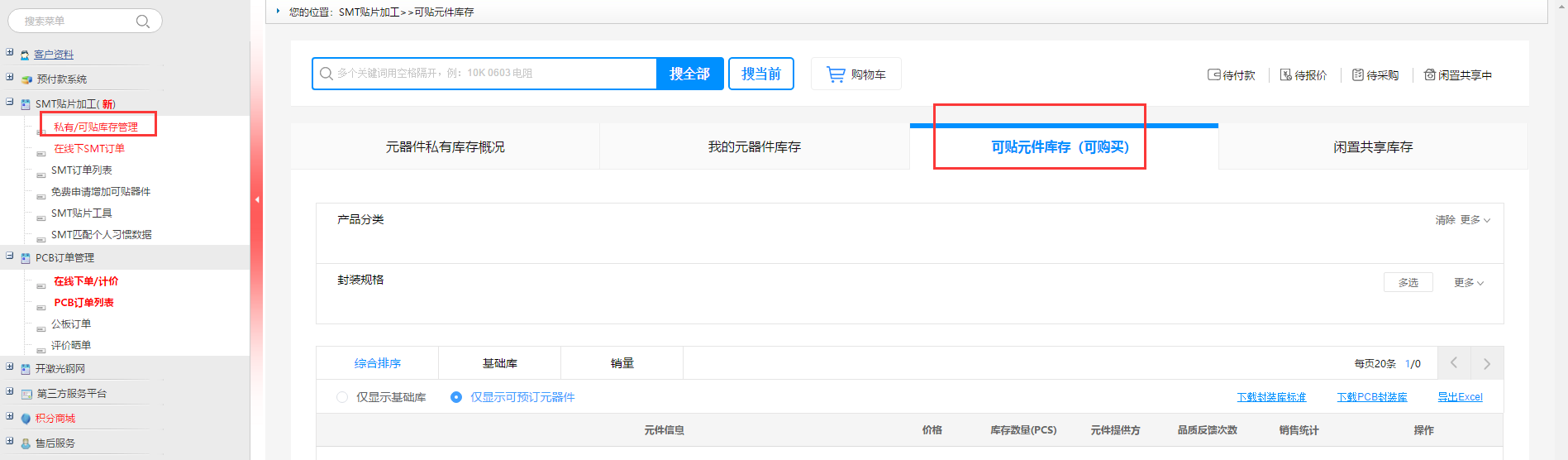Select the 仅显示基础库 radio button

coord(342,397)
